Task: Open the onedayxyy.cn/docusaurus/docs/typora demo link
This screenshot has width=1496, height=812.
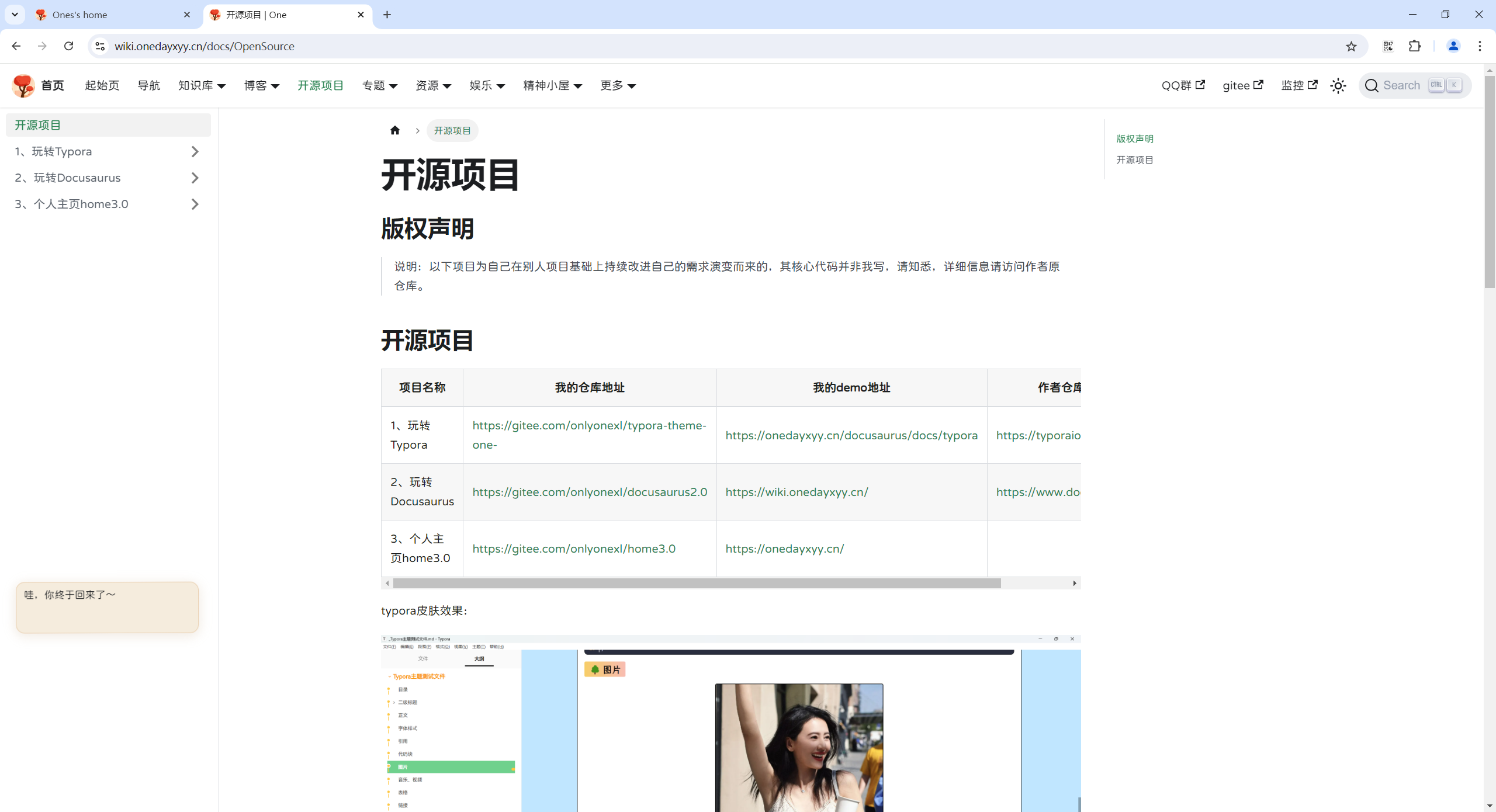Action: point(851,435)
